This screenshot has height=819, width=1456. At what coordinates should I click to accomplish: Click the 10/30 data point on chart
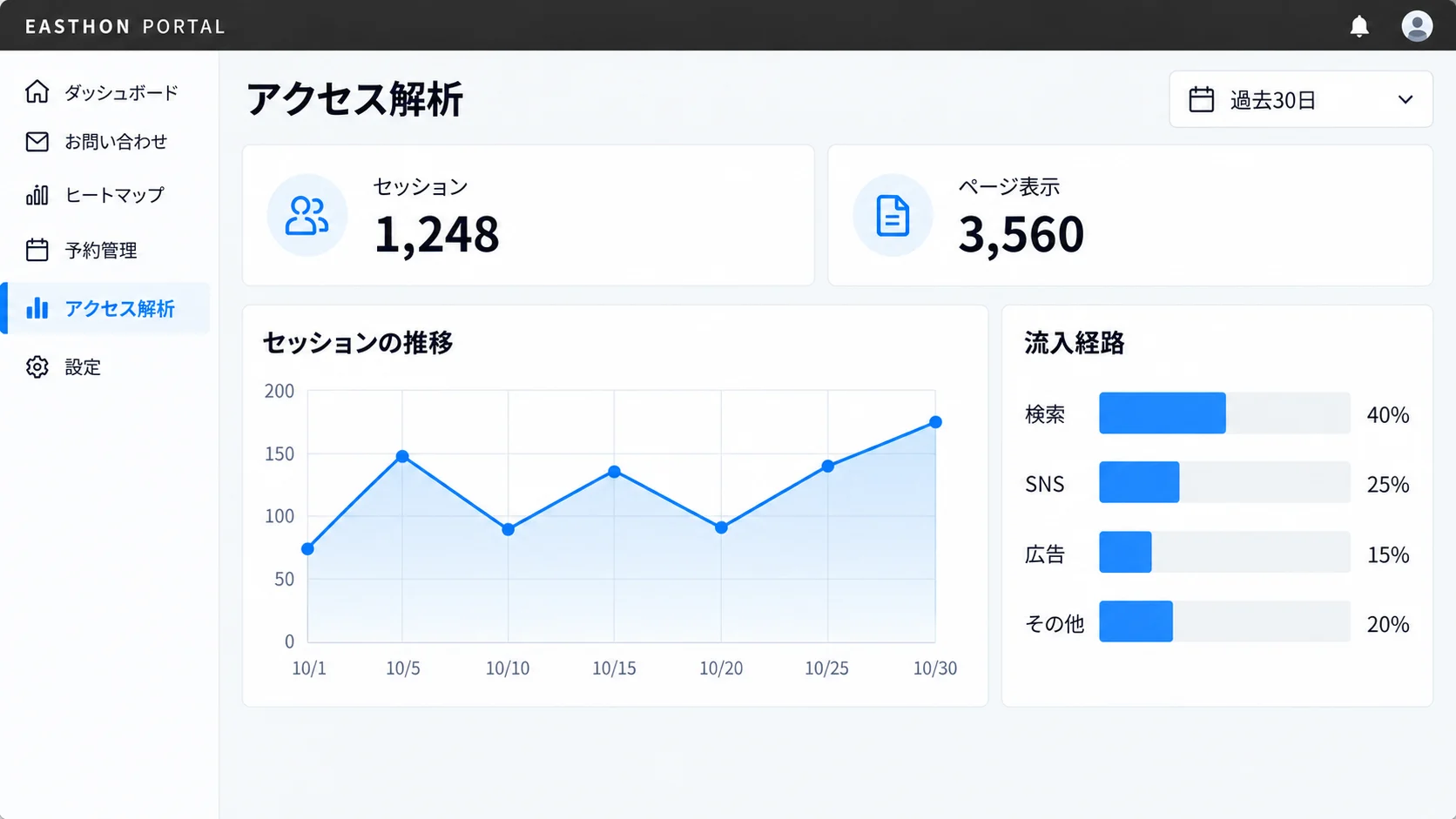pyautogui.click(x=935, y=422)
